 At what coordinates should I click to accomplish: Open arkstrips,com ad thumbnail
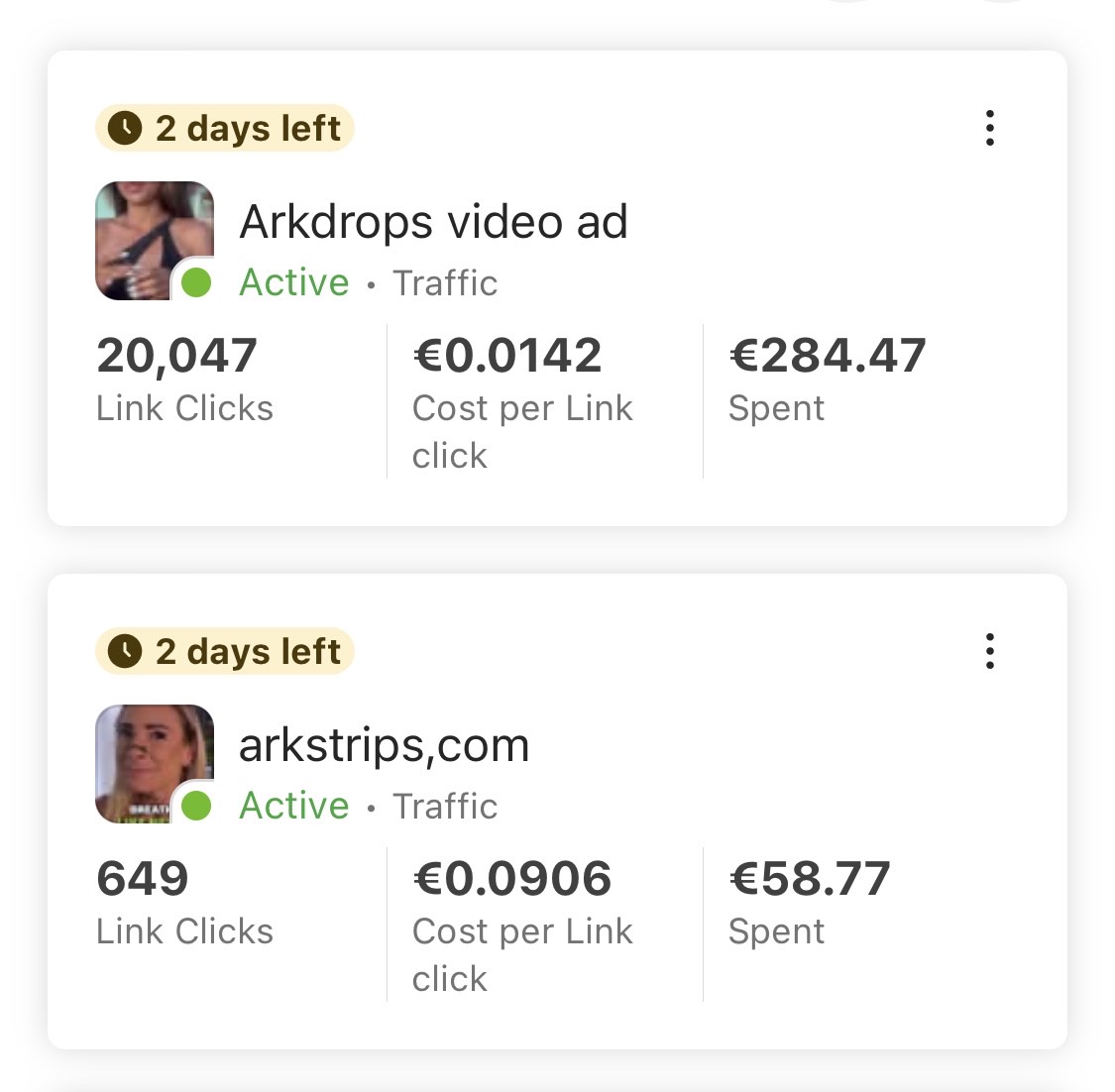[x=155, y=764]
